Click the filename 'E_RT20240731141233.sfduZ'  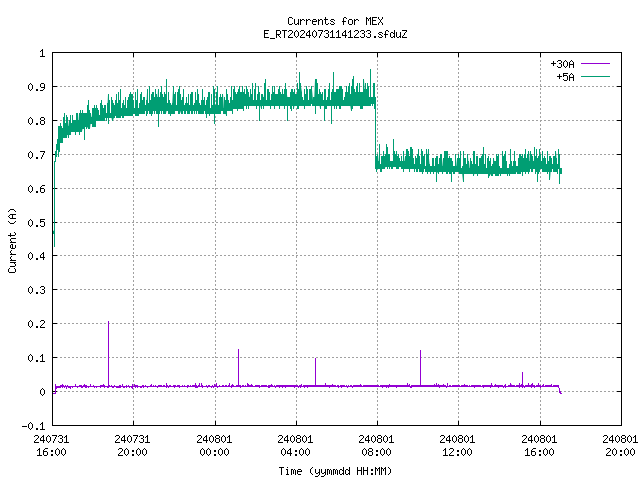335,34
